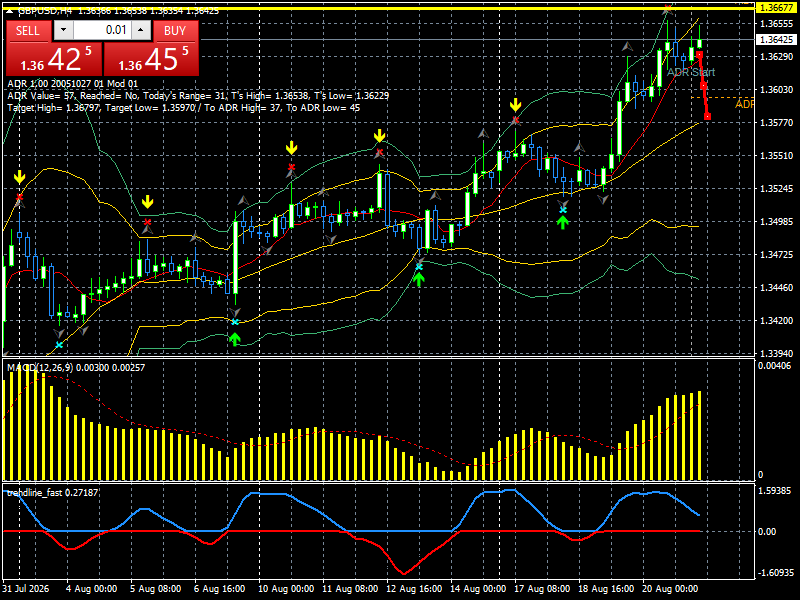This screenshot has width=800, height=600.
Task: Click the '17 Aug 08:00' time label
Action: (x=542, y=588)
